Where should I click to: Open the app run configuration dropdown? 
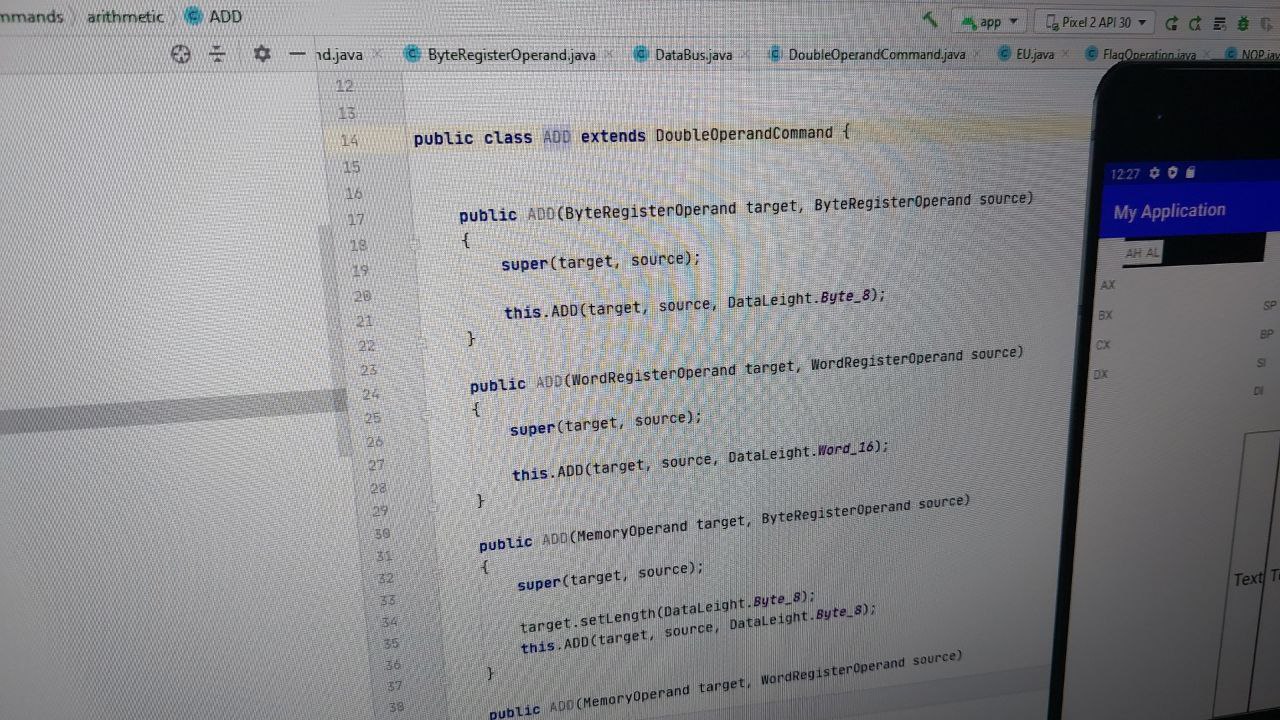(x=990, y=21)
